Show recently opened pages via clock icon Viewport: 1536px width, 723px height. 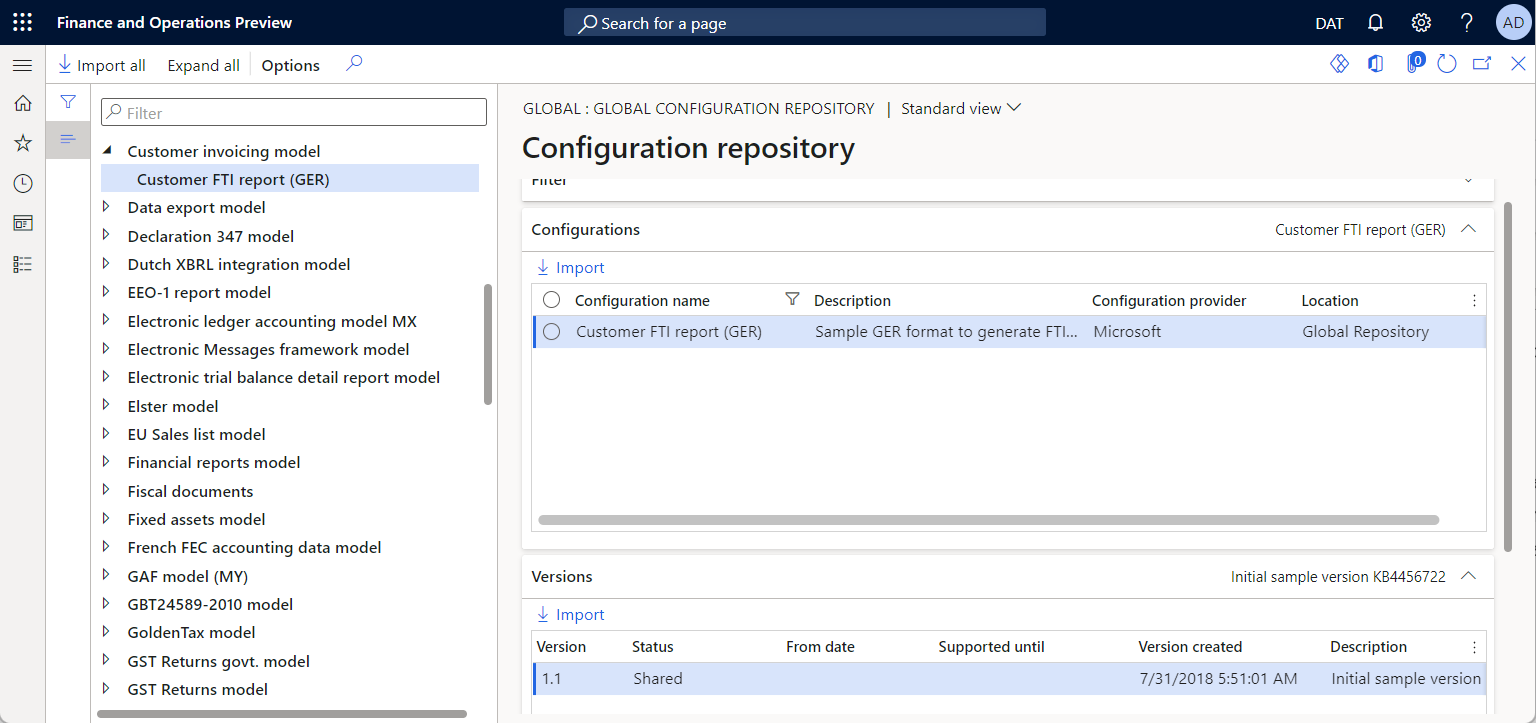(22, 183)
